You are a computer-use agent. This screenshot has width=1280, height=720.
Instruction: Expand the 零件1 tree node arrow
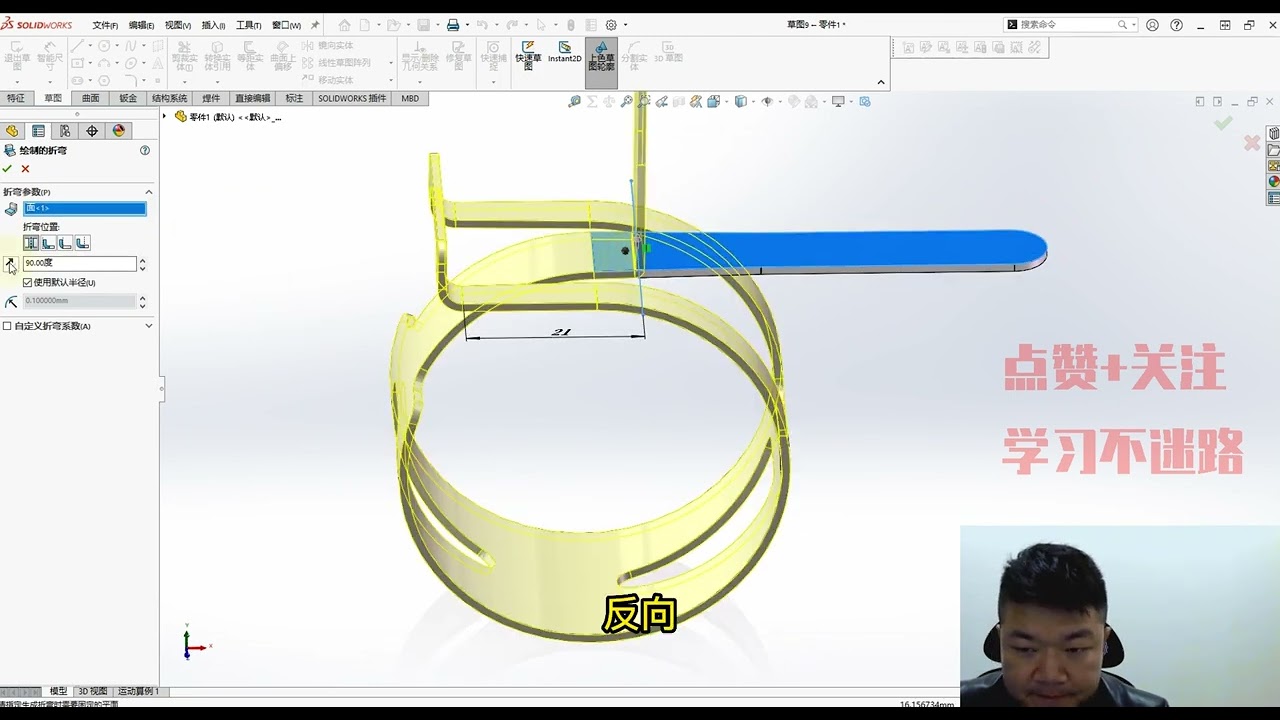[x=166, y=117]
